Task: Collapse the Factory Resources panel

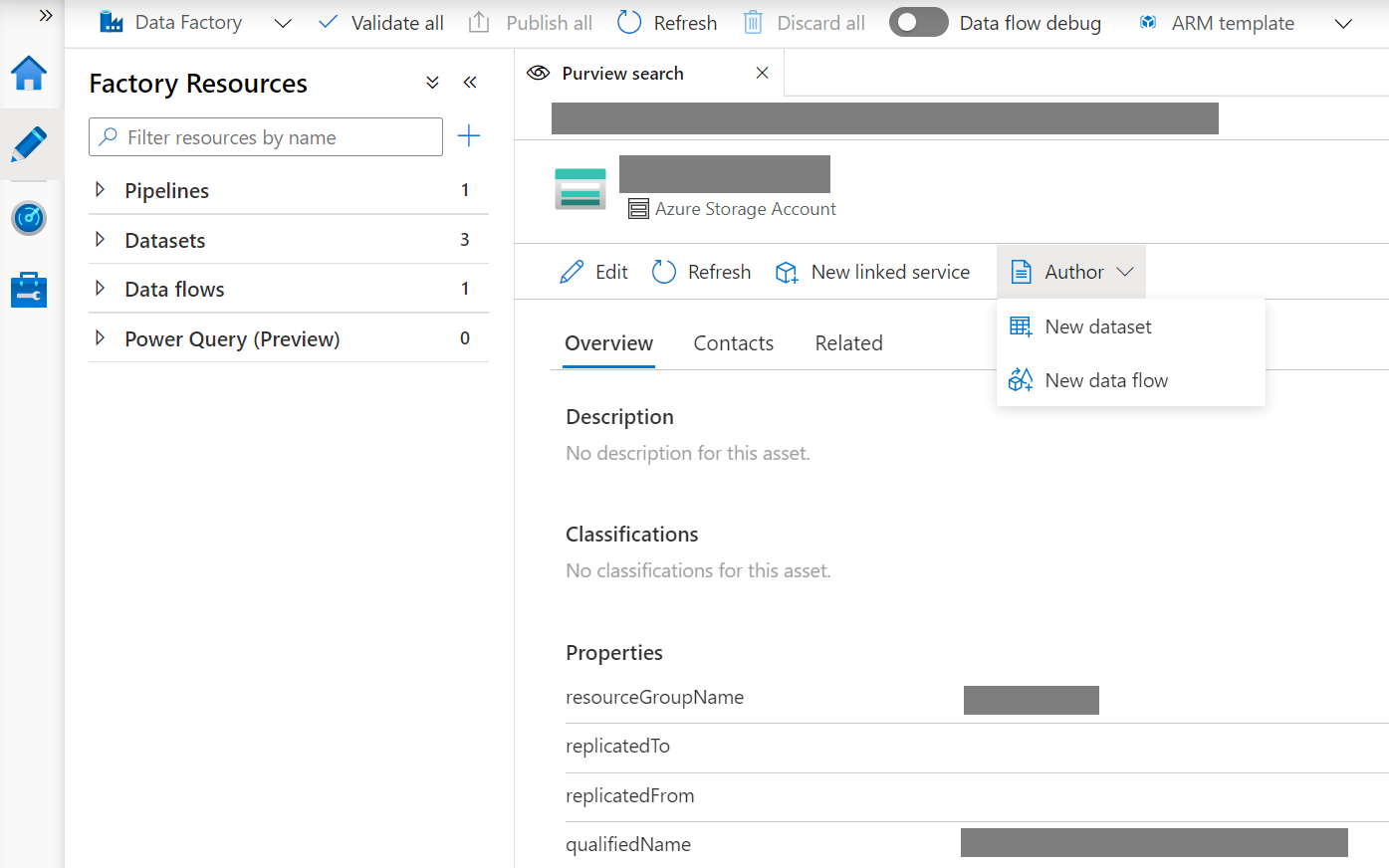Action: pos(470,83)
